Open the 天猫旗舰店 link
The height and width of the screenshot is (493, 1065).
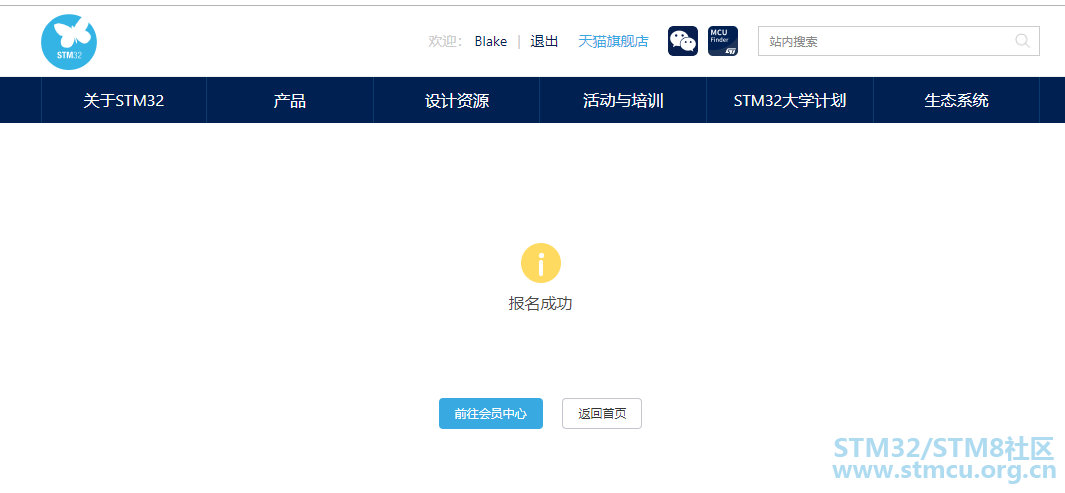point(613,41)
